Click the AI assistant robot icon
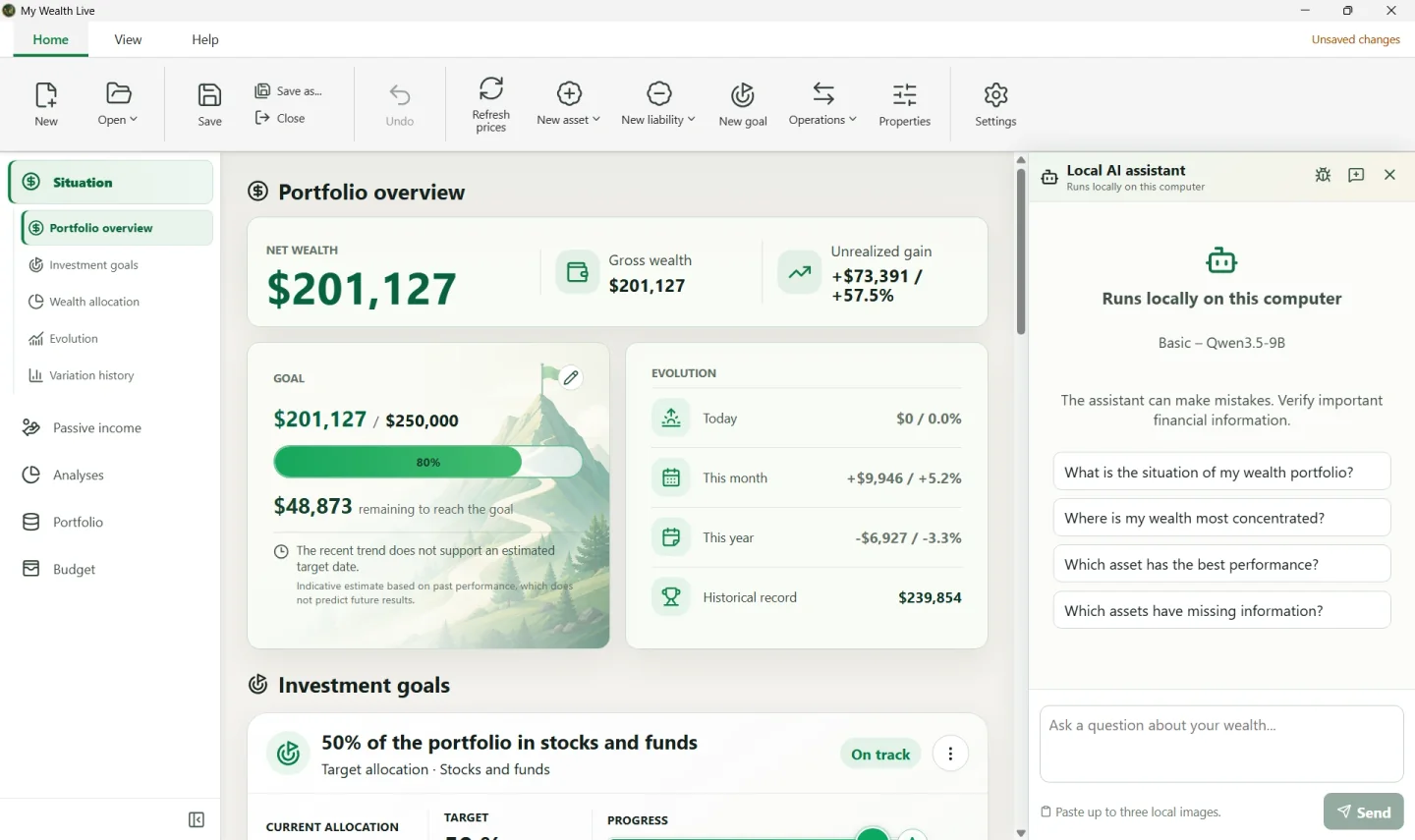Viewport: 1415px width, 840px height. (x=1221, y=260)
